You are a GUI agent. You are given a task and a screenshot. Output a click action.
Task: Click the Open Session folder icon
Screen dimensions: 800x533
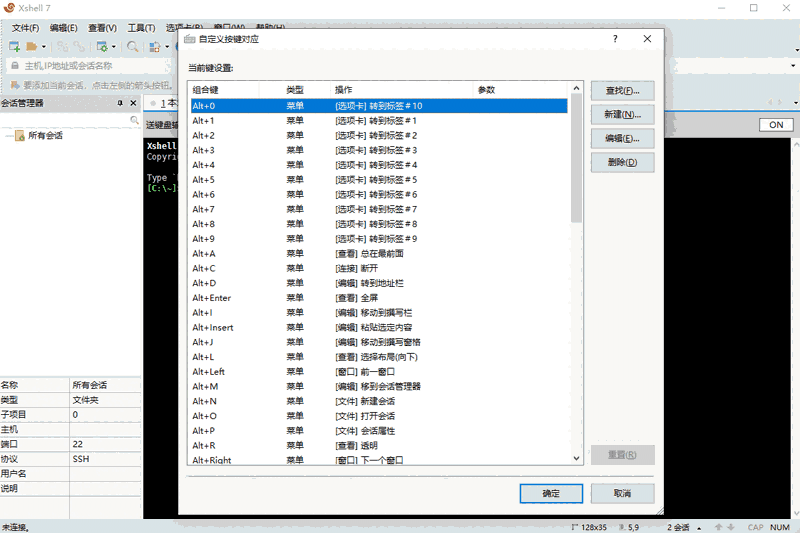click(x=32, y=47)
